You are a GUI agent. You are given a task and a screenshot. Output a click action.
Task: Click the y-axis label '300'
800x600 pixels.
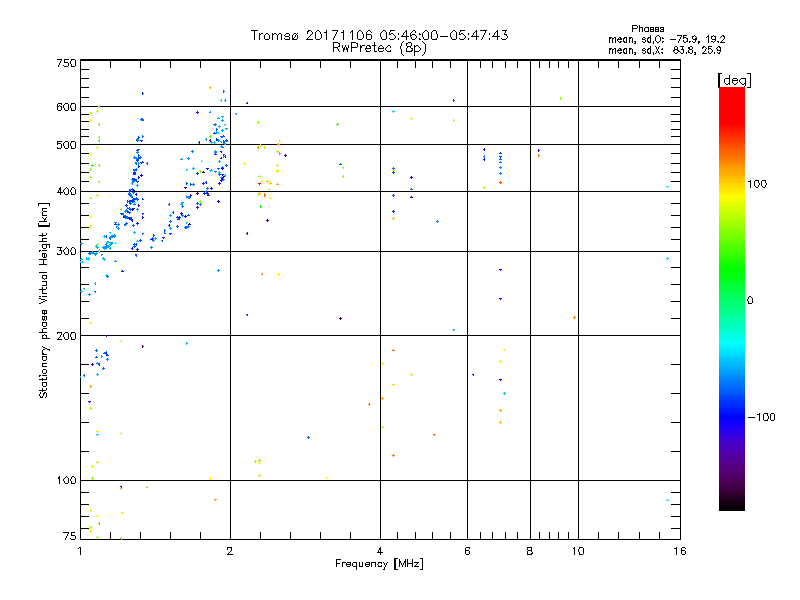(x=66, y=251)
